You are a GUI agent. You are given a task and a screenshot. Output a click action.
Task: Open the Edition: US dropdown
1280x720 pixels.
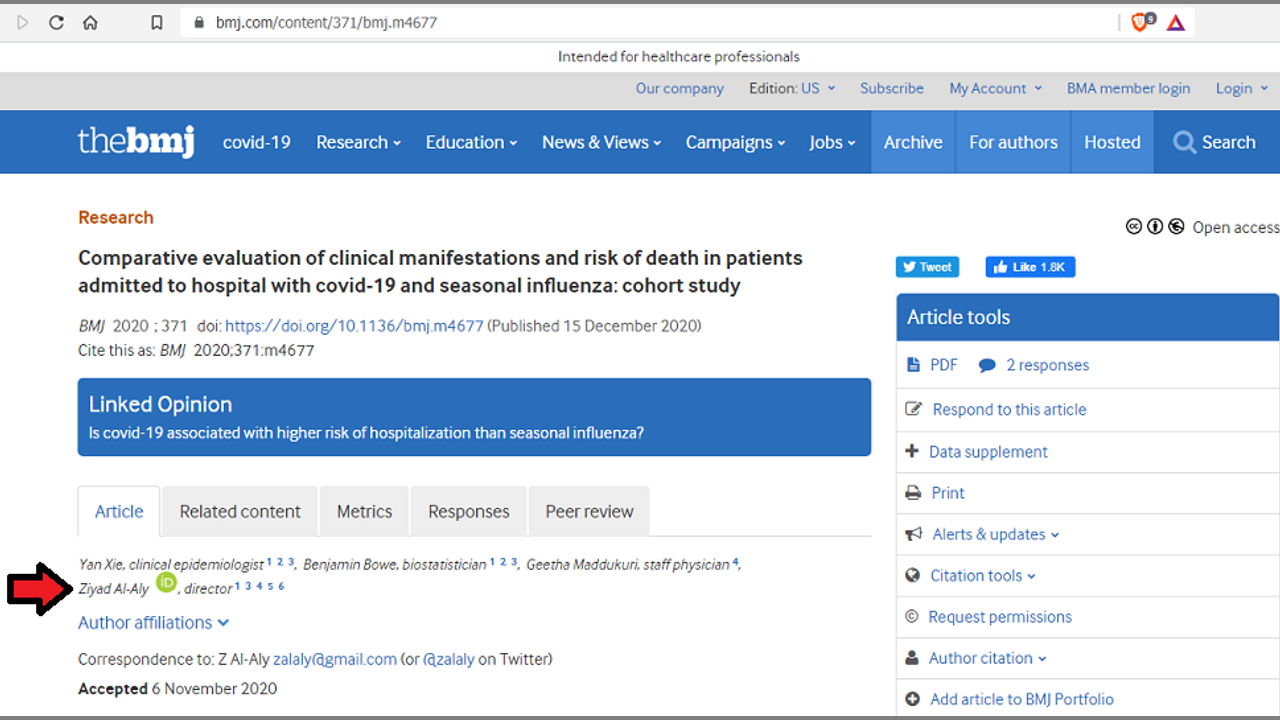click(792, 88)
